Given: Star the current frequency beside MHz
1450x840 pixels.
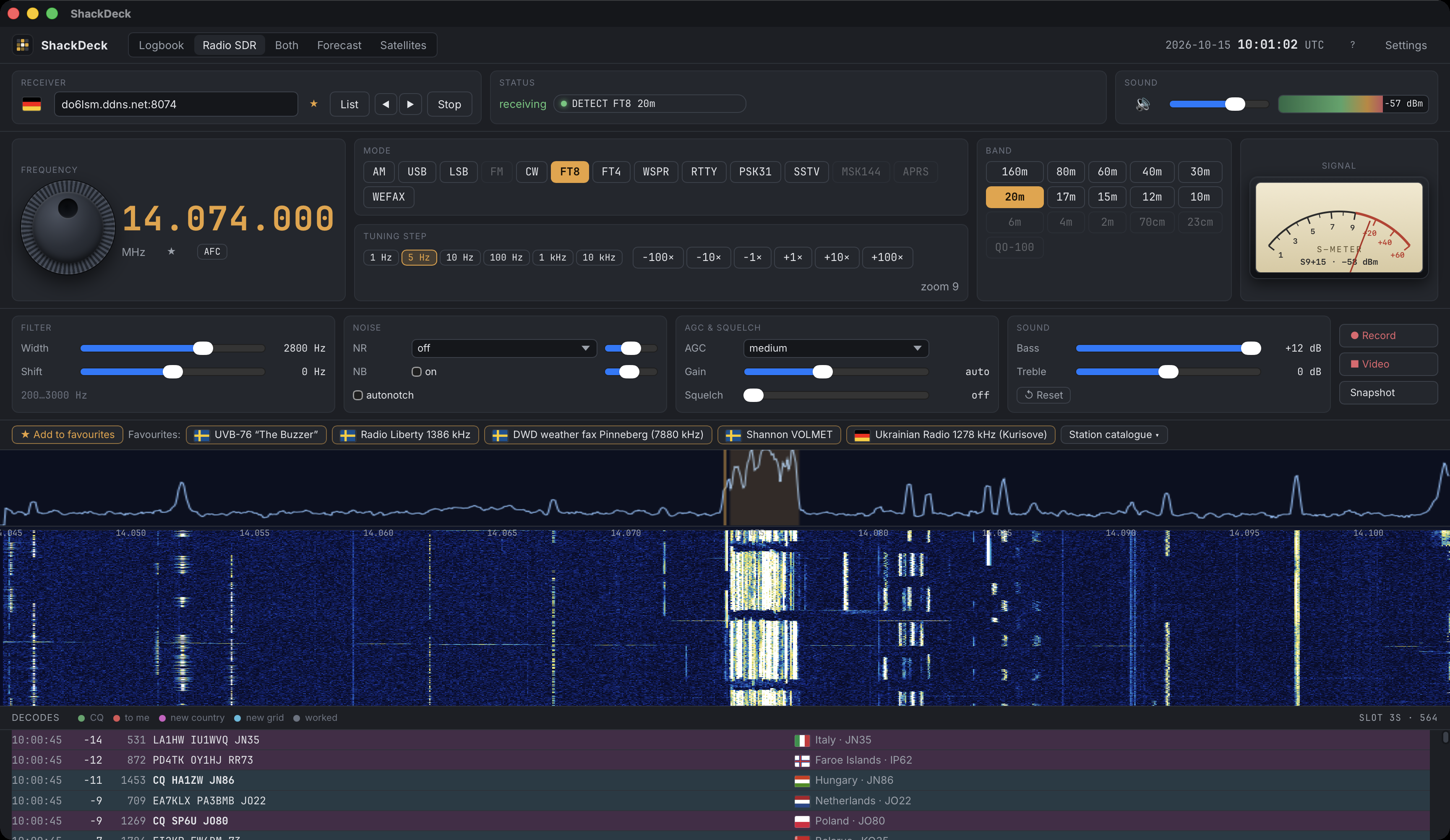Looking at the screenshot, I should point(171,251).
